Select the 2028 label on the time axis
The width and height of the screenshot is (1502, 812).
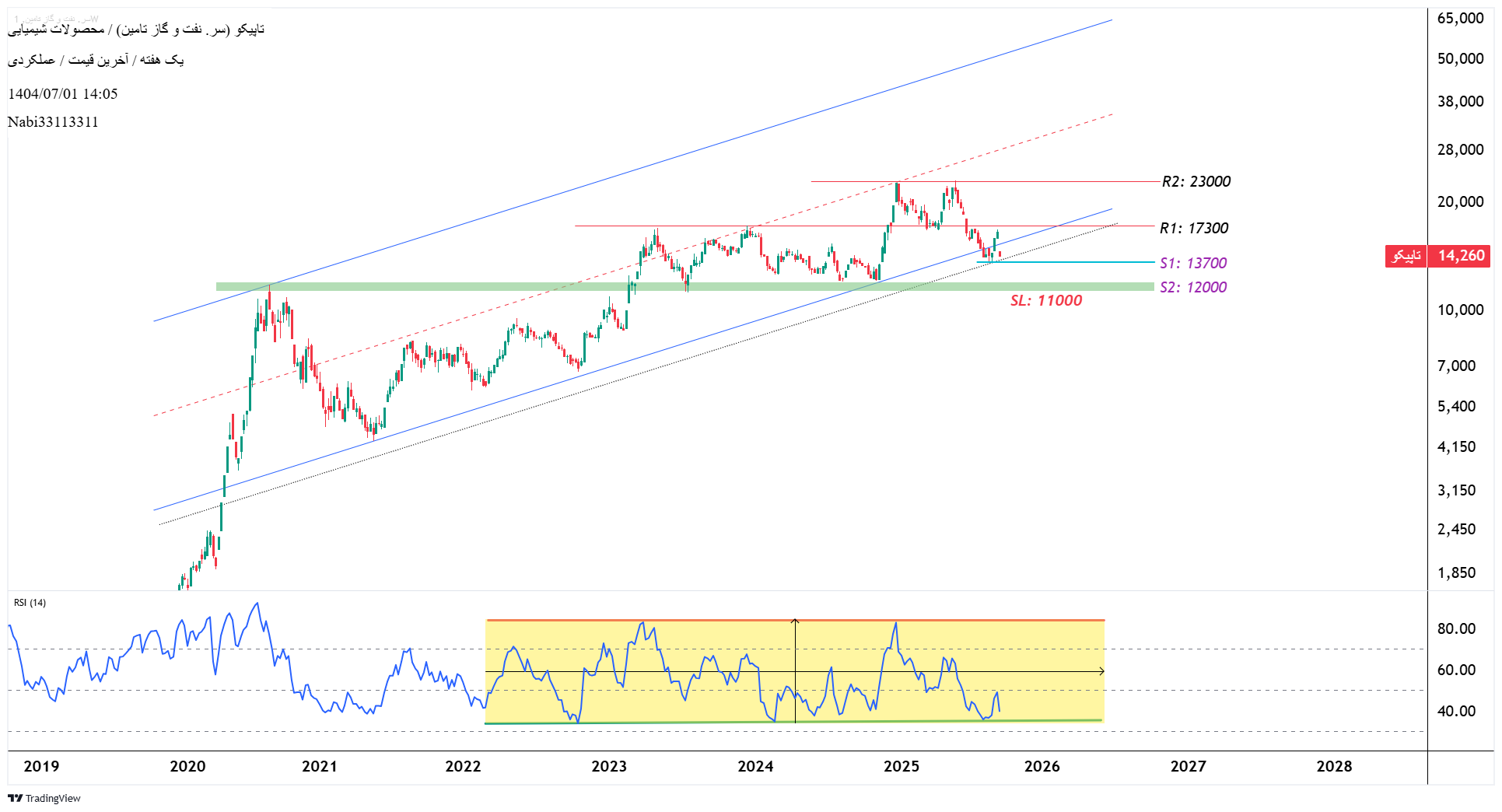point(1333,767)
